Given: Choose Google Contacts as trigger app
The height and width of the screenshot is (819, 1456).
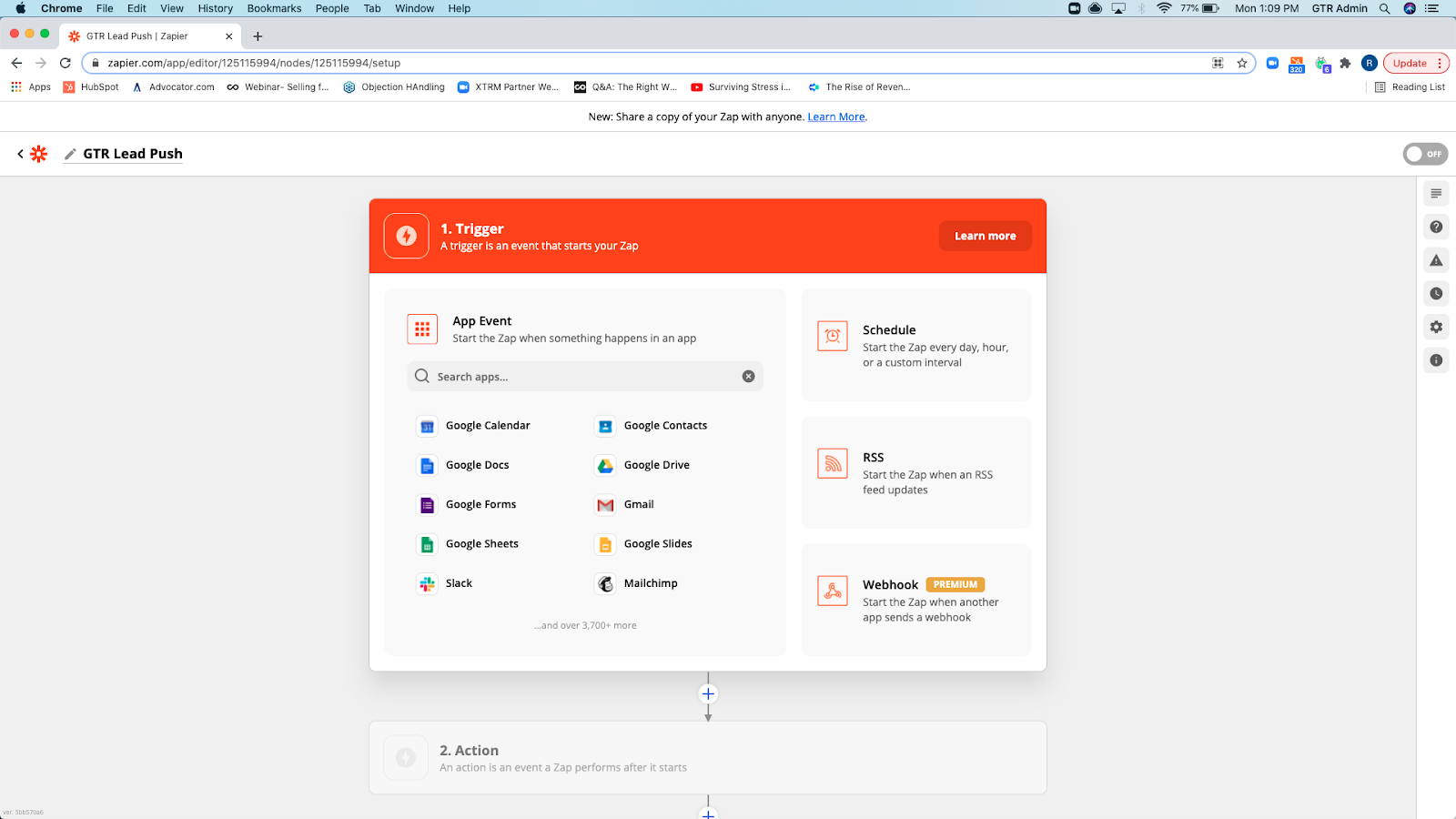Looking at the screenshot, I should pyautogui.click(x=651, y=426).
